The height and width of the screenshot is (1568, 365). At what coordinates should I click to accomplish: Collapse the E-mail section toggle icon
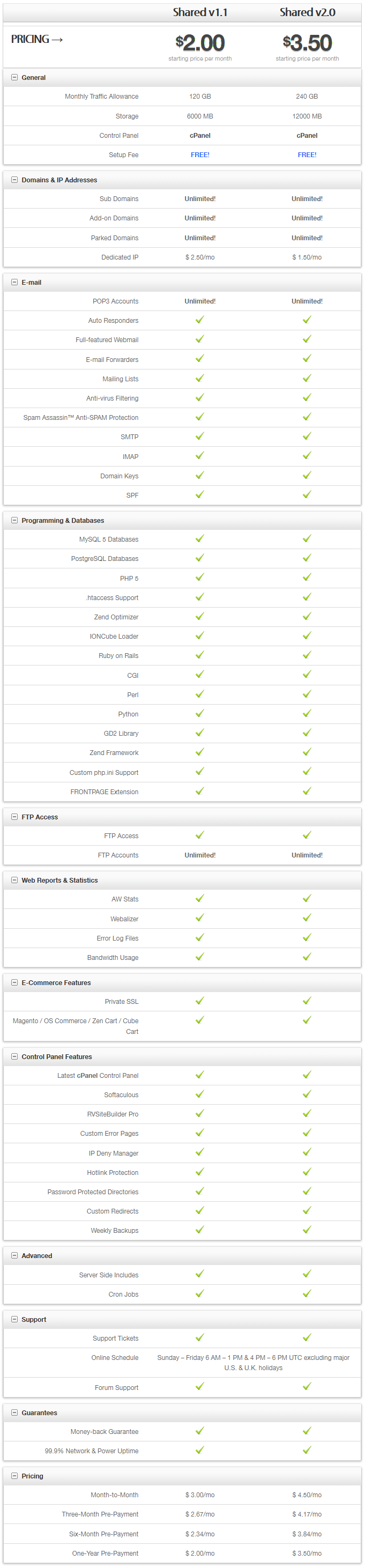(14, 283)
